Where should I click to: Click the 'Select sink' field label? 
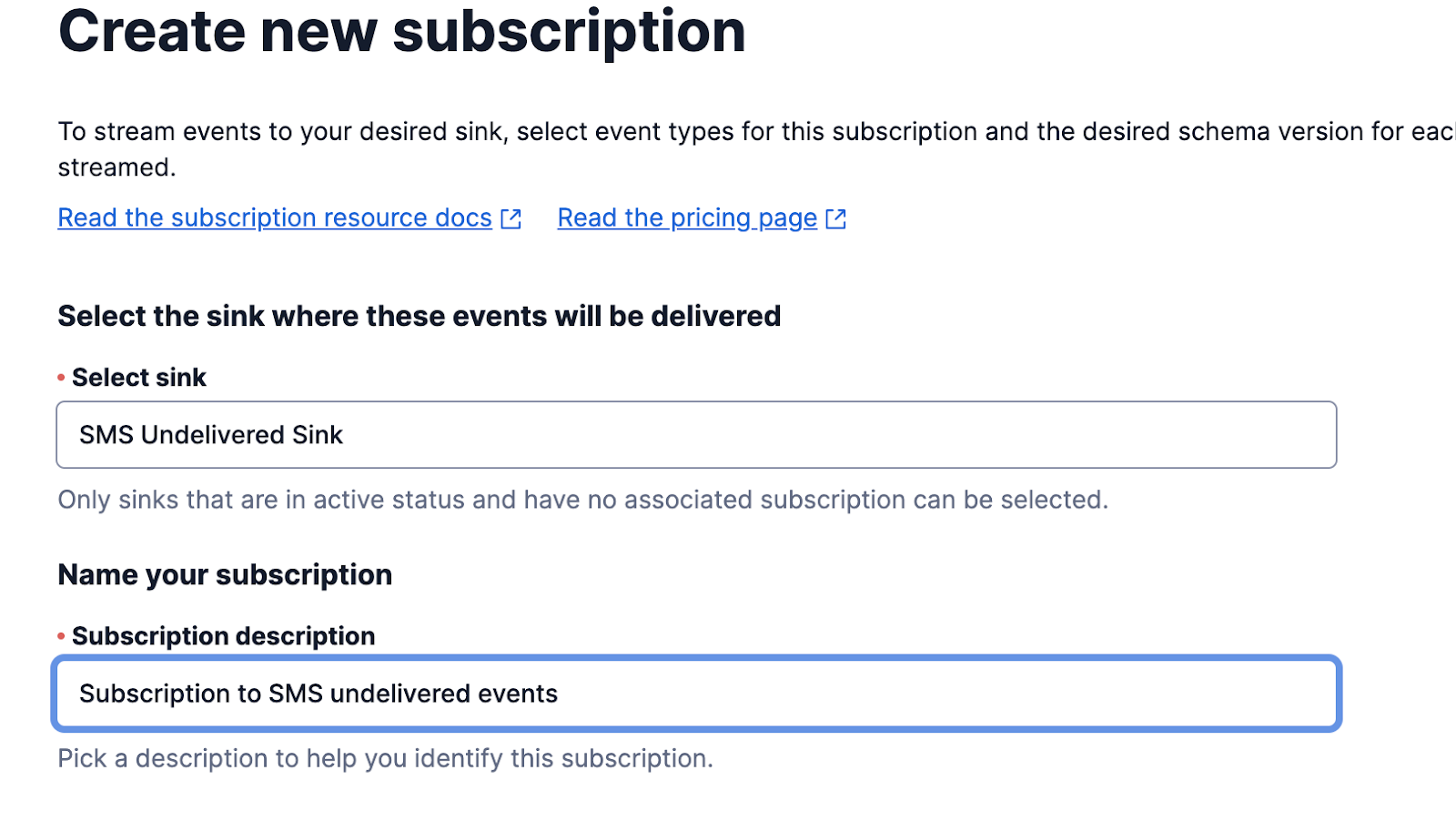point(139,378)
